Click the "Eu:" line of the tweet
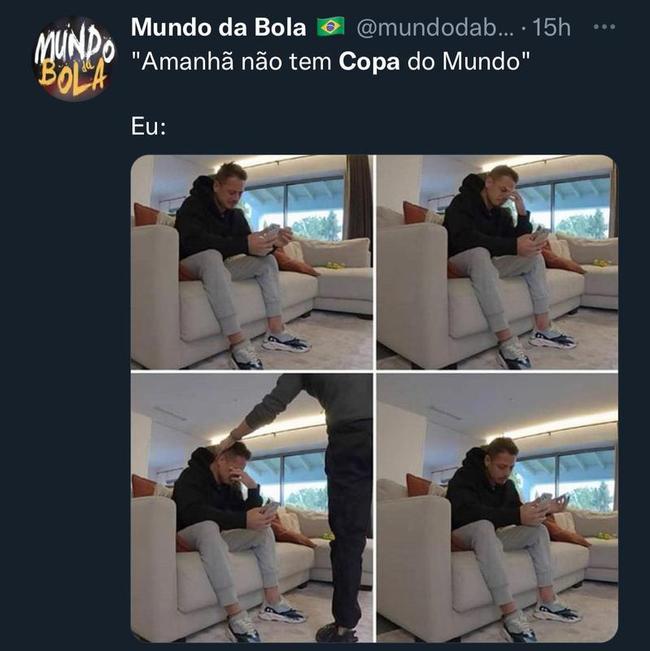650x651 pixels. (149, 127)
